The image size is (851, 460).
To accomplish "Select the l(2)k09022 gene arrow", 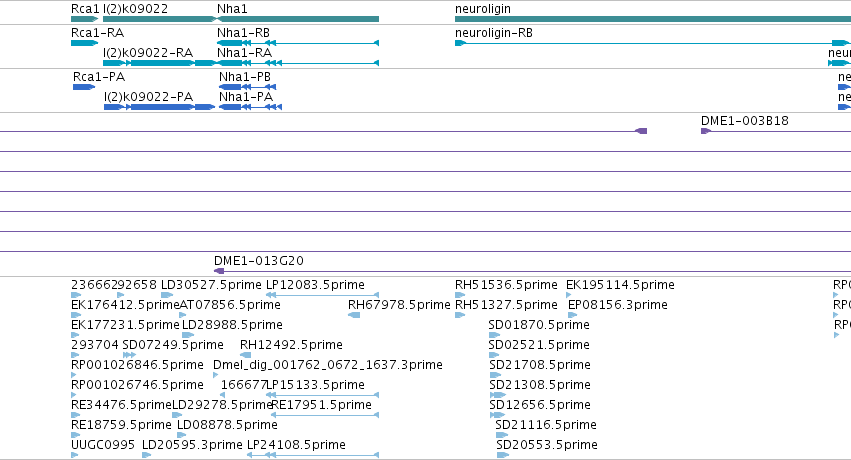I will pyautogui.click(x=160, y=19).
